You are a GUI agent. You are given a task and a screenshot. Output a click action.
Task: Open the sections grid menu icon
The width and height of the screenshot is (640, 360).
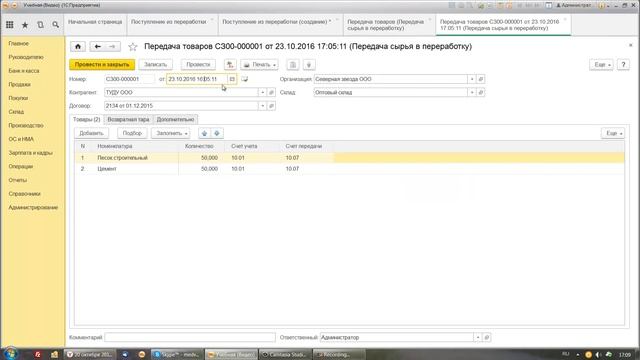point(9,25)
